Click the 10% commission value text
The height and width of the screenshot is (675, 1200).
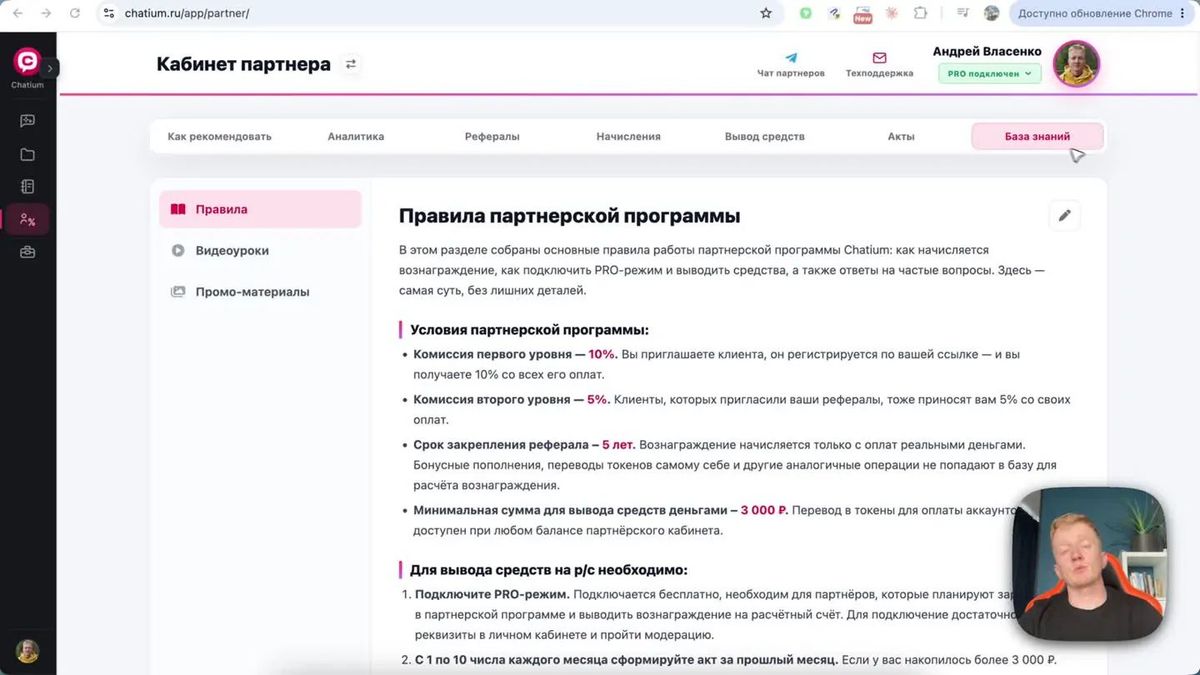(x=602, y=354)
